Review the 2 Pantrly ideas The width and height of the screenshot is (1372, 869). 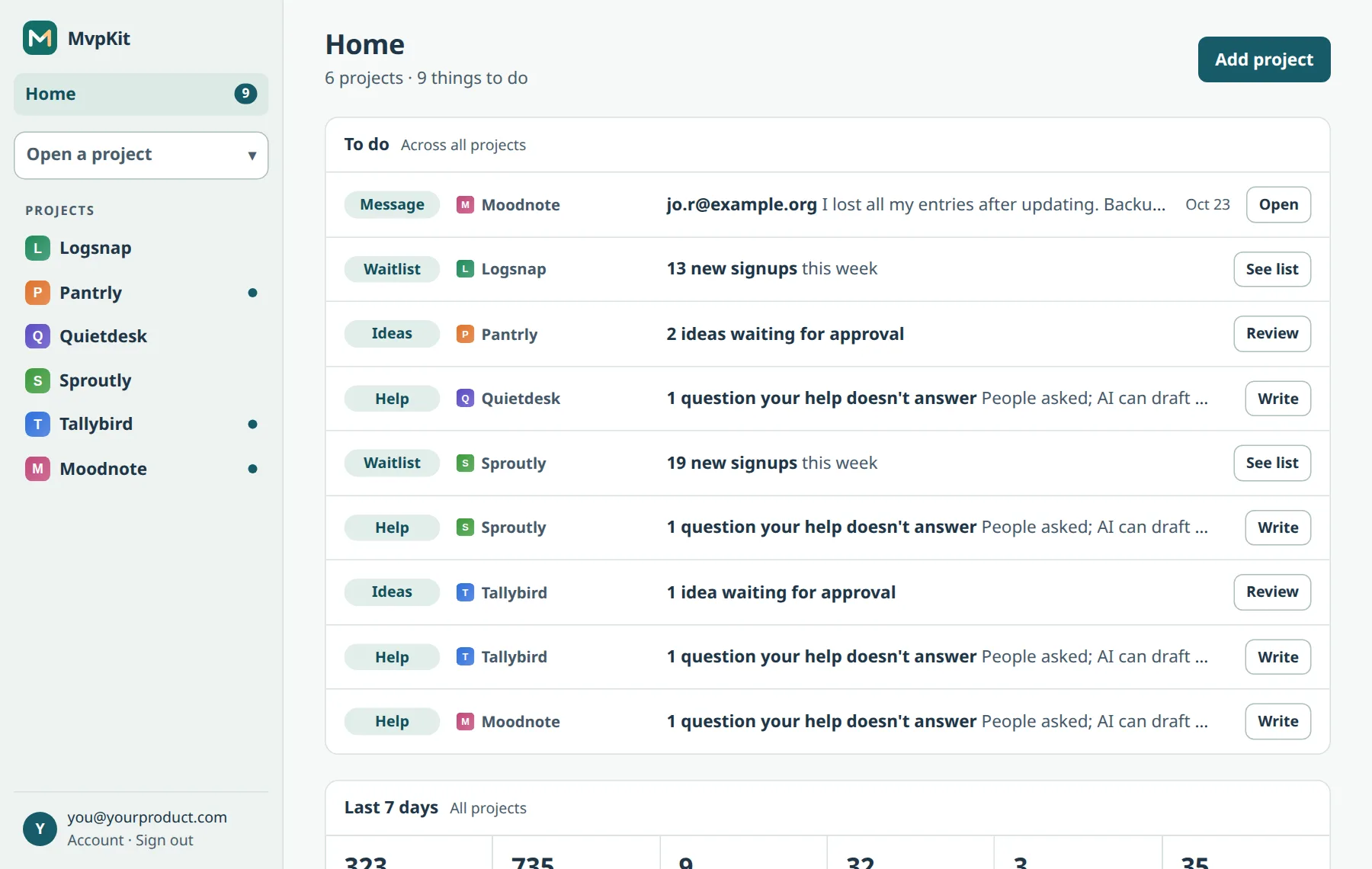point(1272,334)
